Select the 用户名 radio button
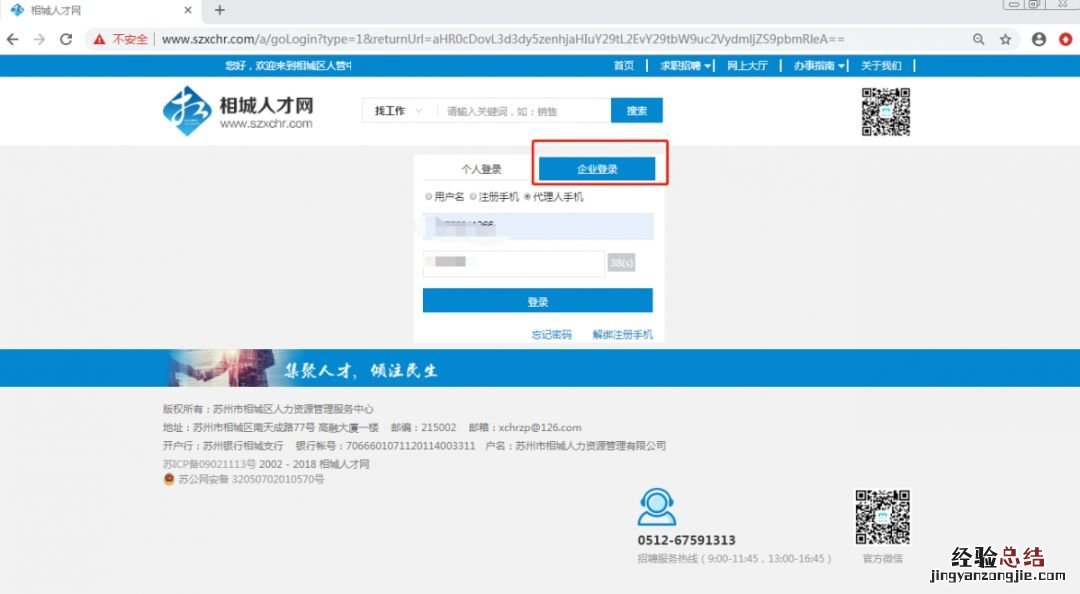Screen dimensions: 1080x594 (x=429, y=197)
